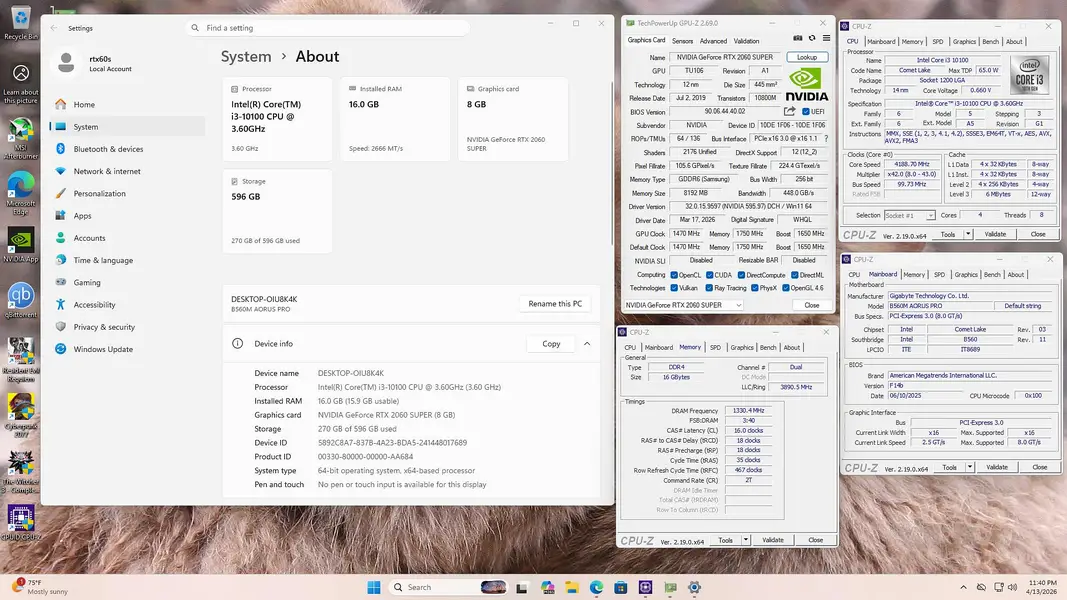Open Microsoft Store from taskbar
1067x600 pixels.
pyautogui.click(x=621, y=588)
